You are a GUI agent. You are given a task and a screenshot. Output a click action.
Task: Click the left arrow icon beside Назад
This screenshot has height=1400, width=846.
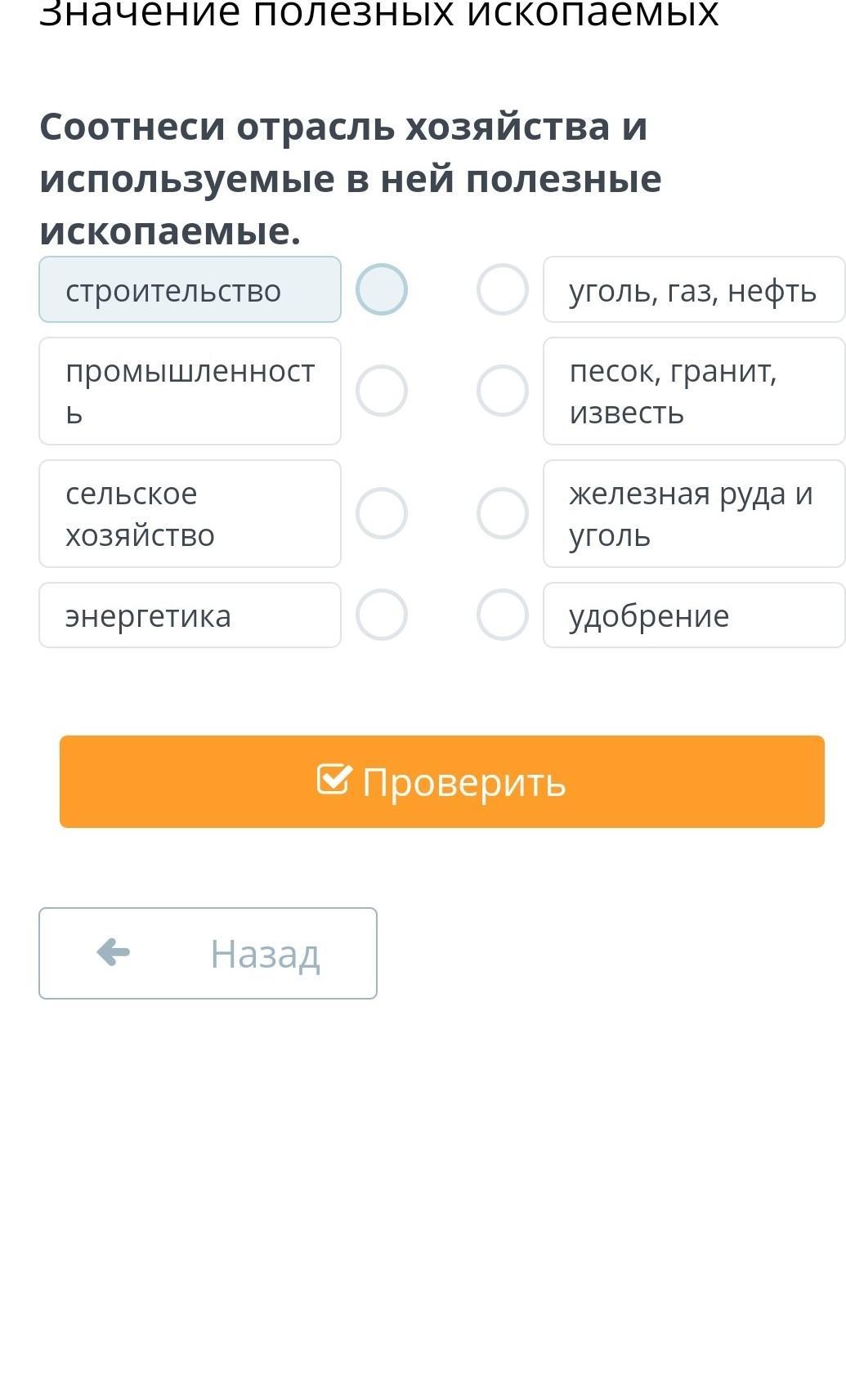pos(113,952)
